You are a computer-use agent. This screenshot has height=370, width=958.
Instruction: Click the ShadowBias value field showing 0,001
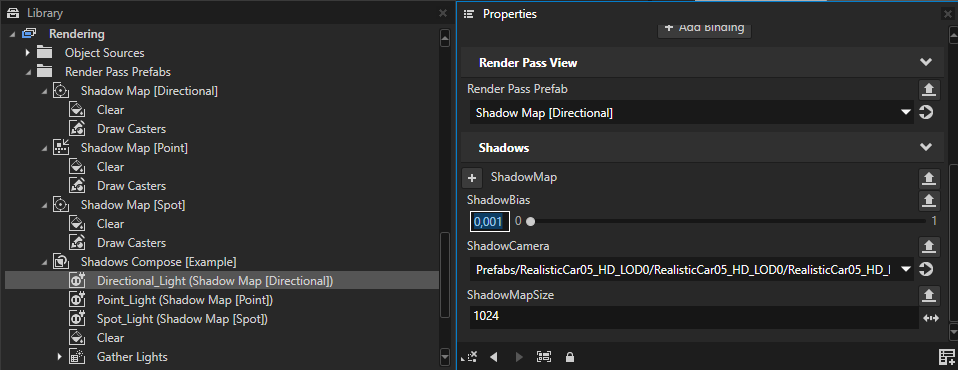point(489,222)
